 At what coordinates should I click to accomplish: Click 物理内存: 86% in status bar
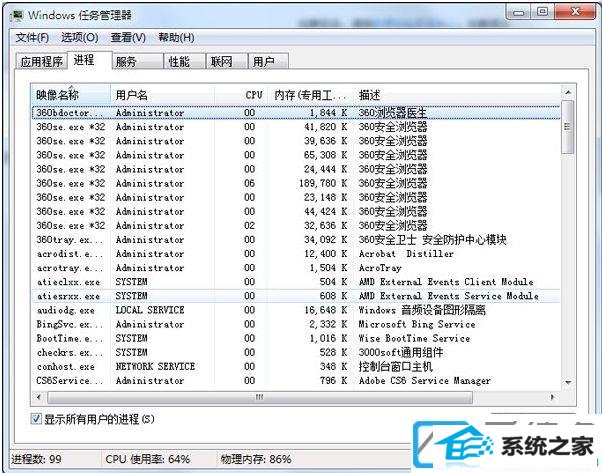pos(256,459)
